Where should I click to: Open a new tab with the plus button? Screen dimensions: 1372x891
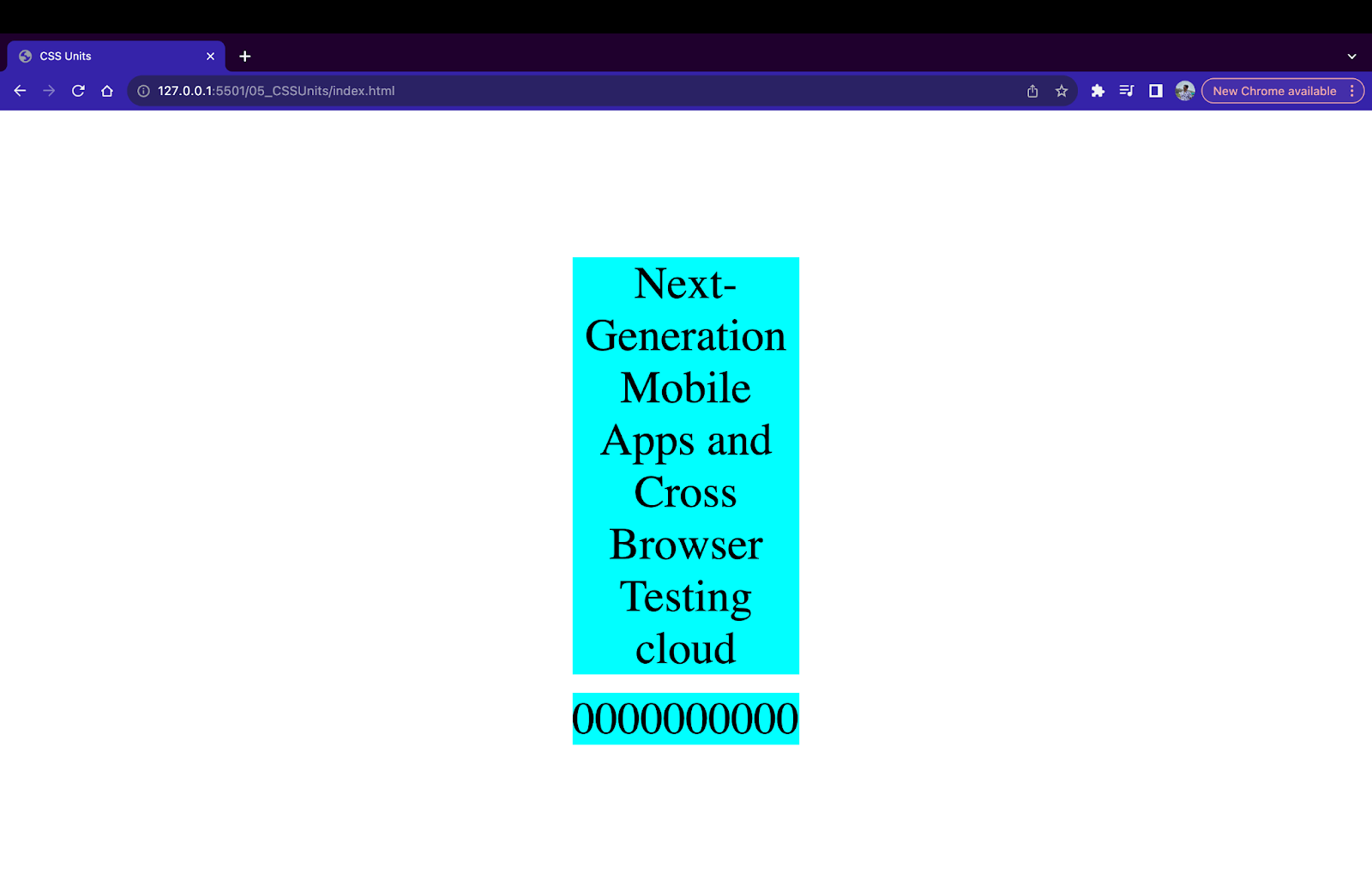click(x=245, y=56)
